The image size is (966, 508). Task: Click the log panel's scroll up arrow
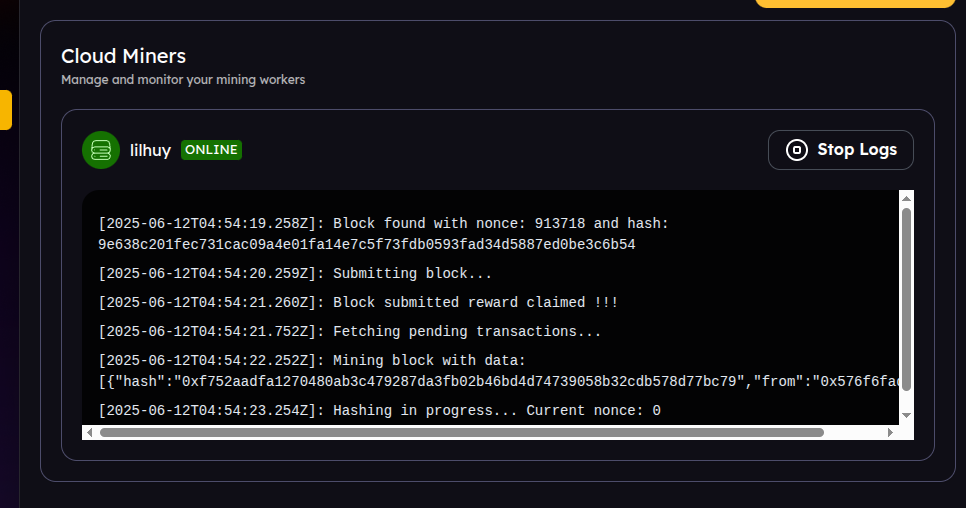coord(906,198)
